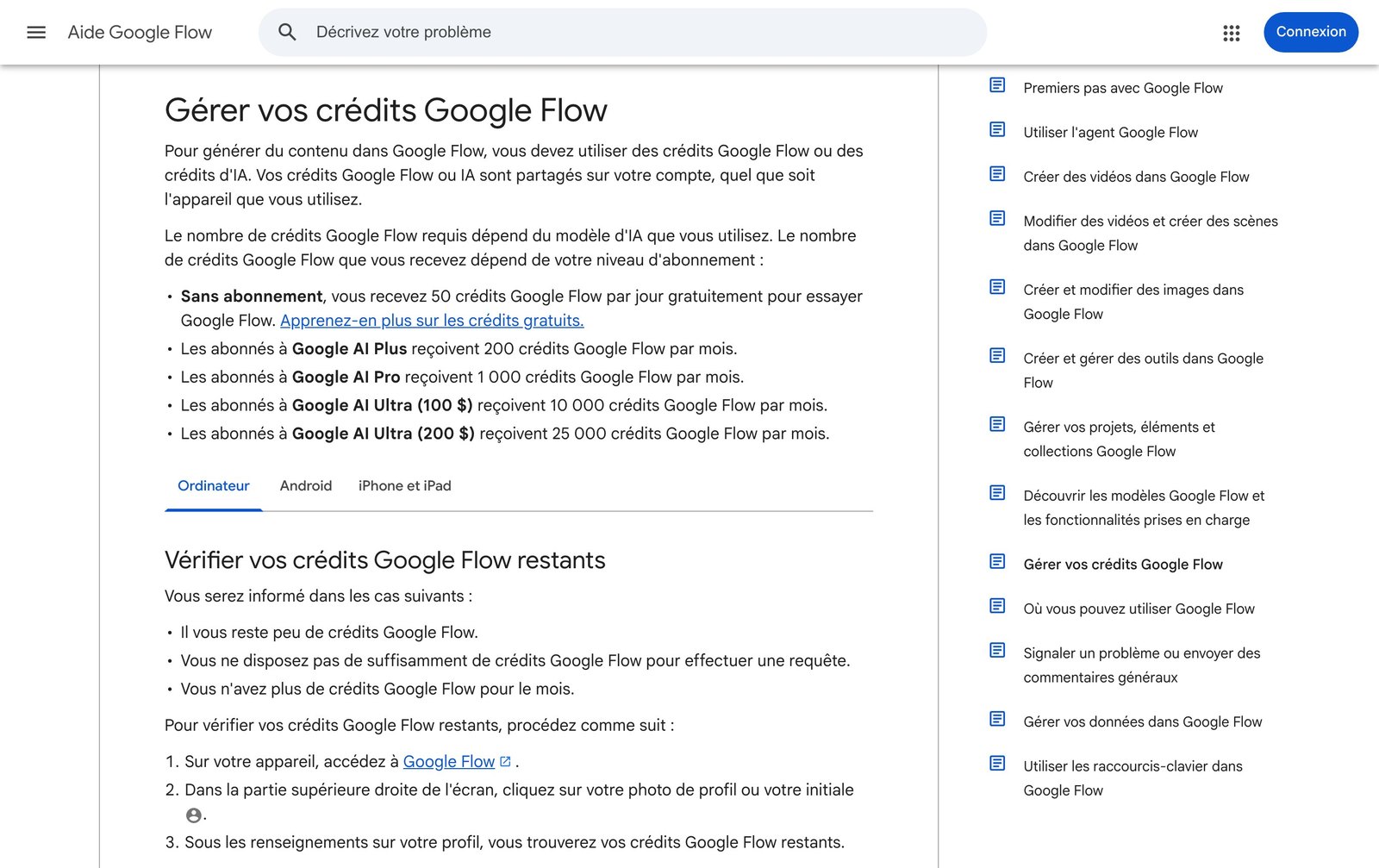Click article icon beside Découvrir les modèles
This screenshot has height=868, width=1379.
[x=997, y=492]
